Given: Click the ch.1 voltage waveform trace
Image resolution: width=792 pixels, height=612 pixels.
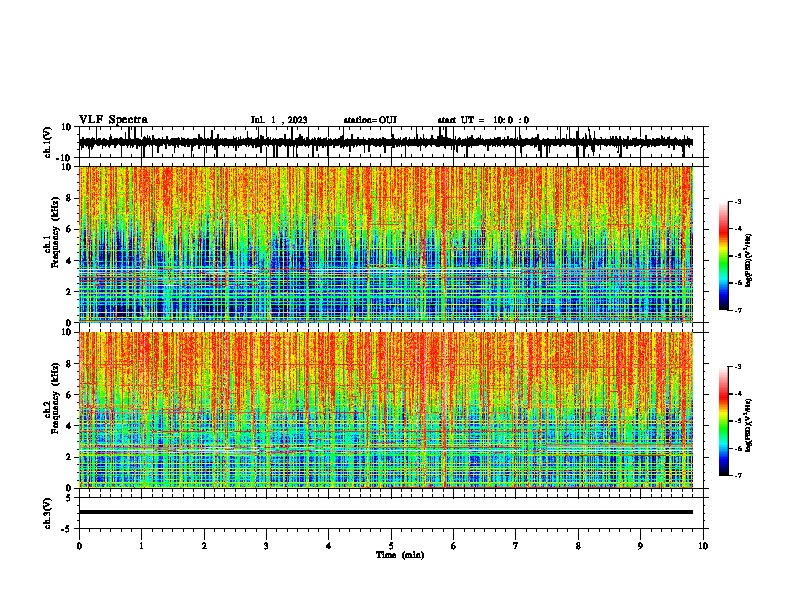Looking at the screenshot, I should (385, 142).
